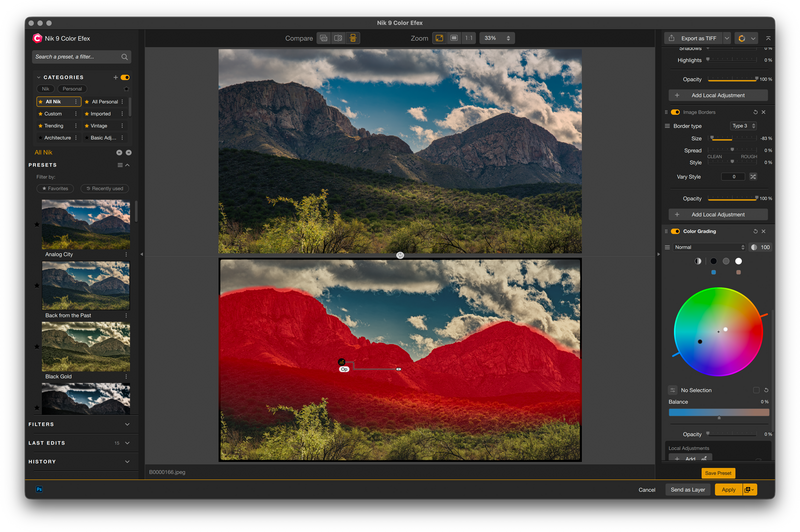This screenshot has width=800, height=532.
Task: Switch presets to list view icon
Action: tap(120, 165)
